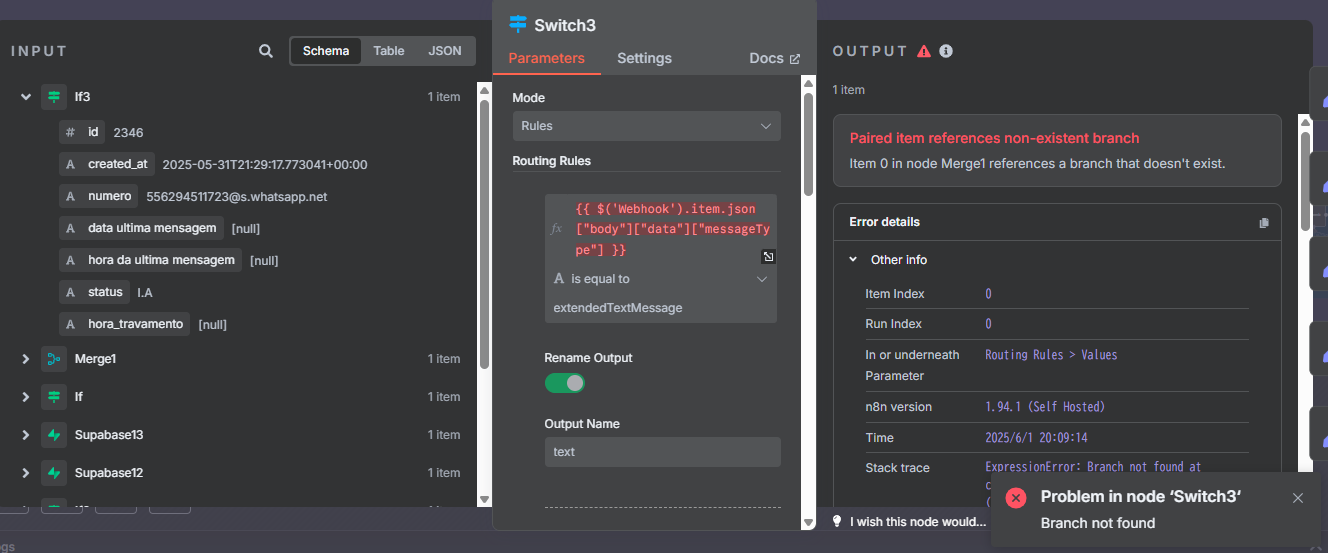
Task: Click the red error icon in the toast notification
Action: 1016,498
